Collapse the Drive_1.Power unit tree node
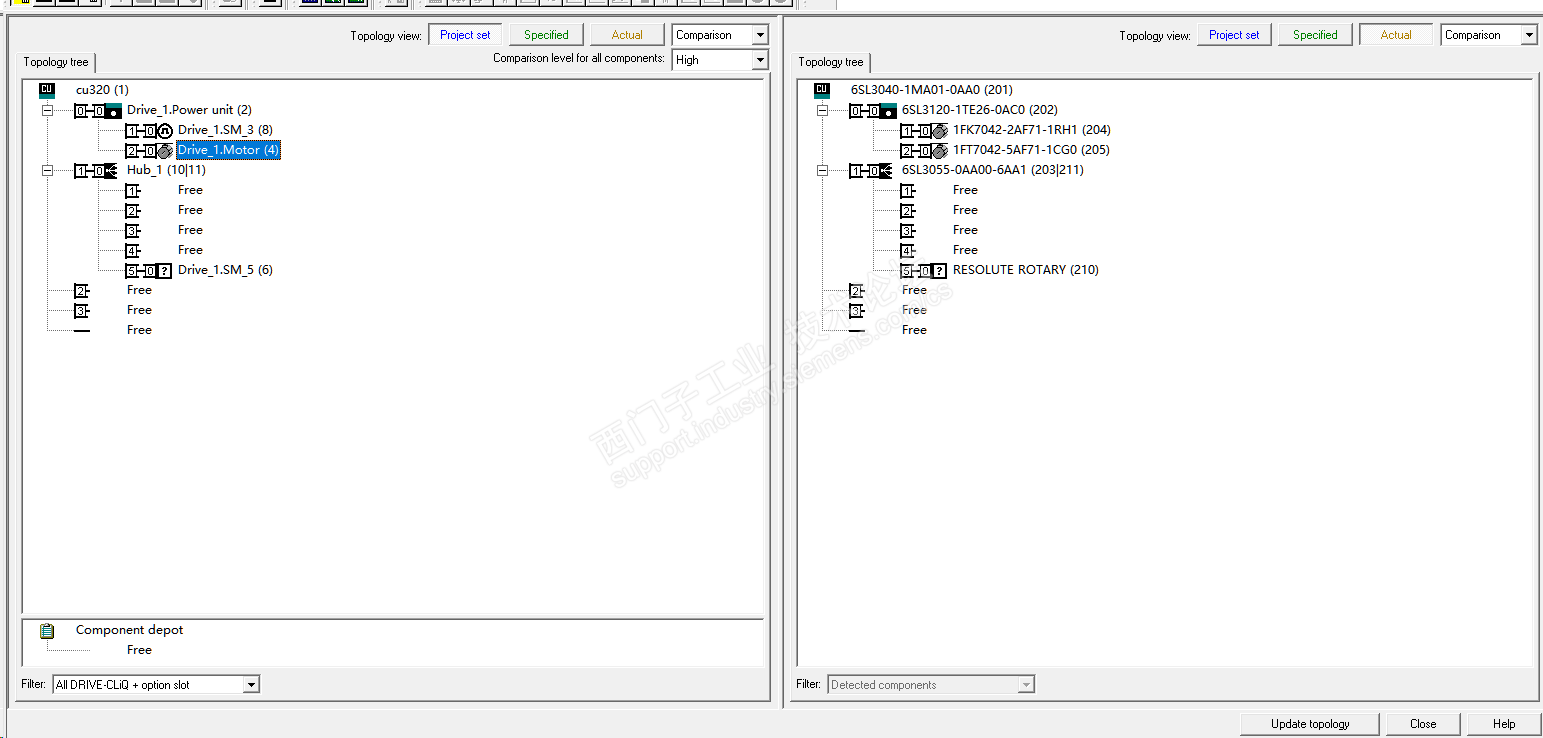 pos(46,110)
